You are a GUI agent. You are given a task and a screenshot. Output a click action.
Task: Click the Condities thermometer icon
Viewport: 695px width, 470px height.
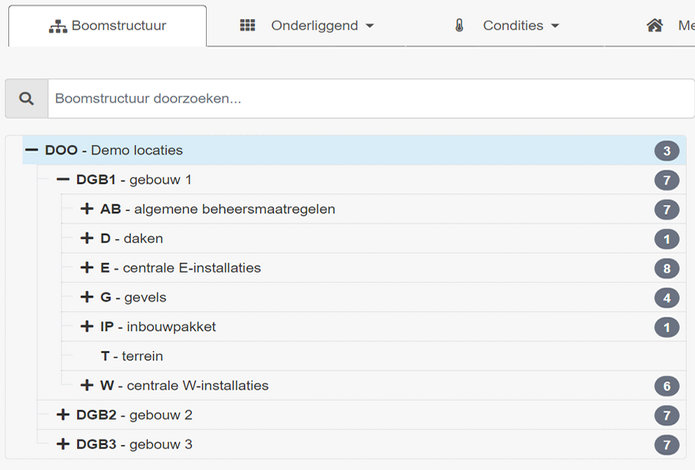point(459,25)
